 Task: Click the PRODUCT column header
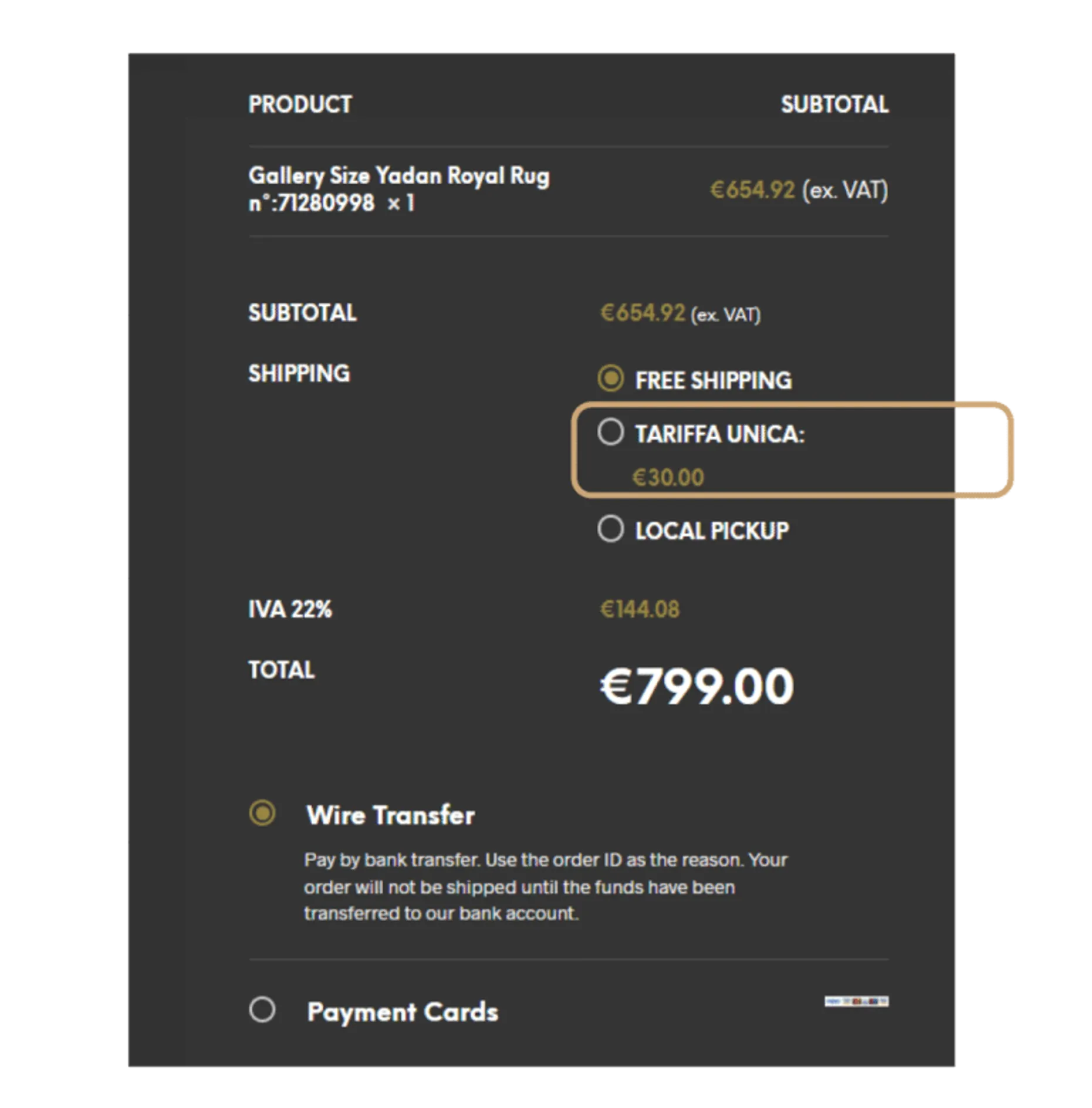[300, 104]
